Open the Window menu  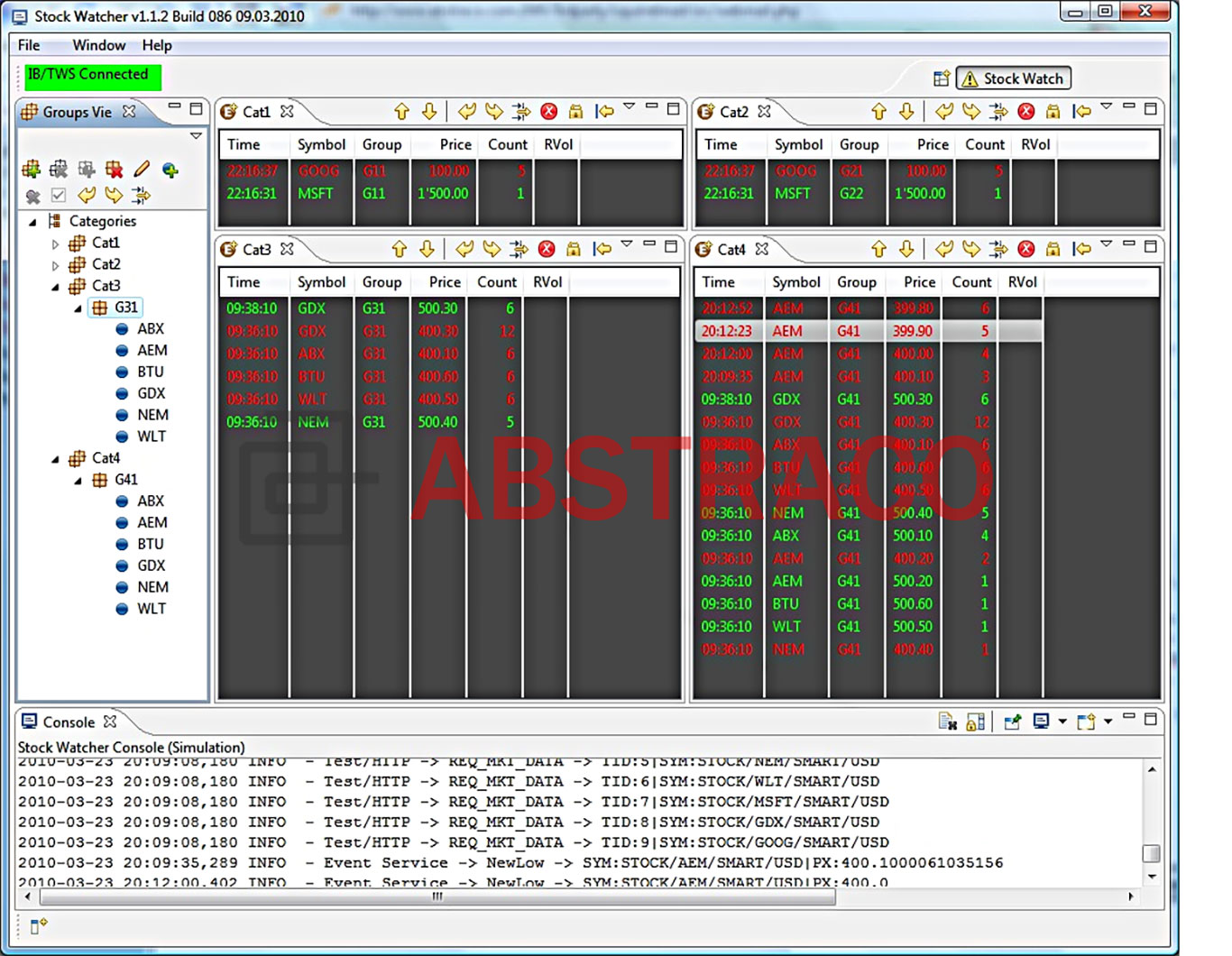click(x=98, y=45)
